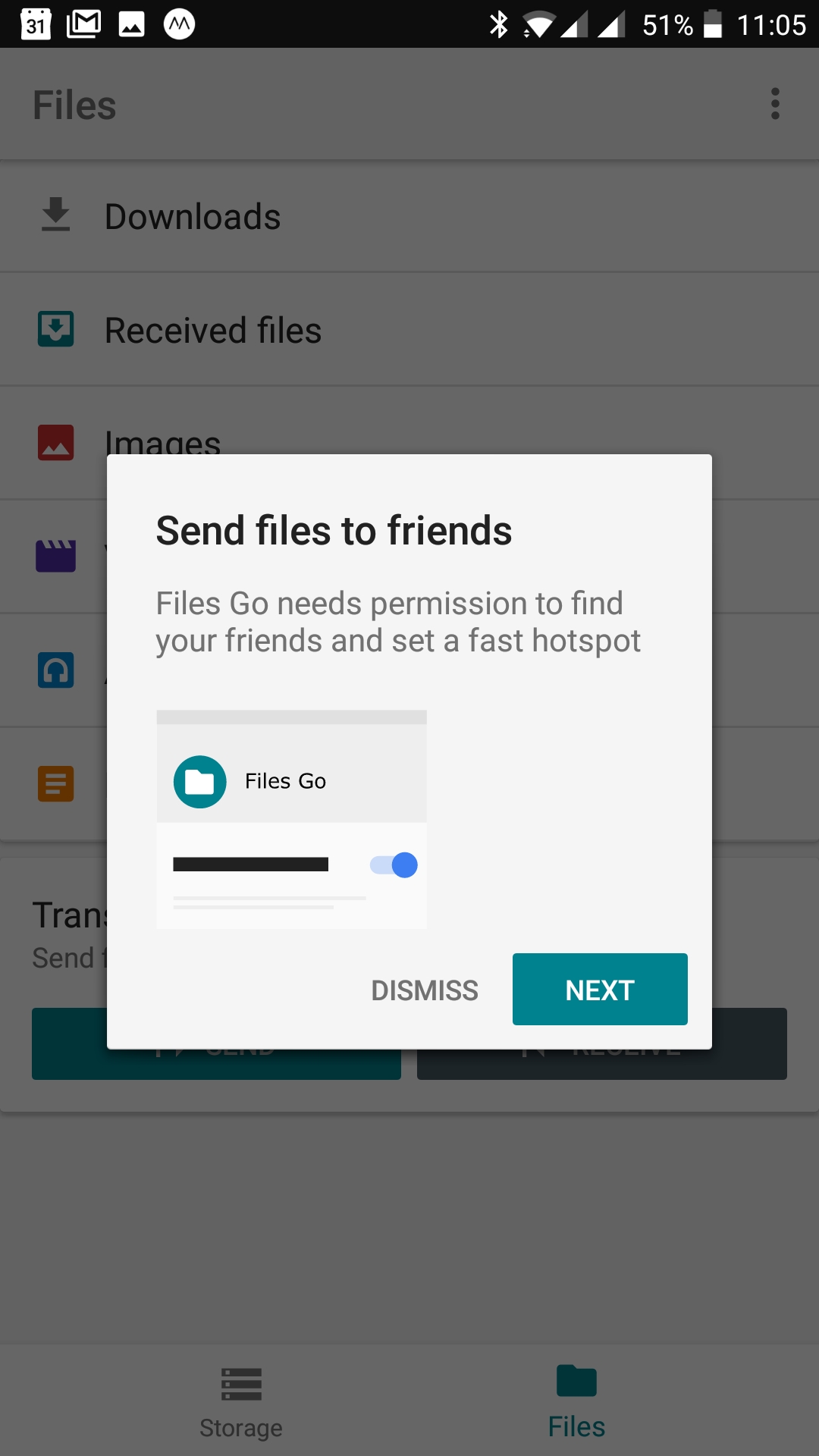Open the three-dot overflow menu
Viewport: 819px width, 1456px height.
pos(775,104)
